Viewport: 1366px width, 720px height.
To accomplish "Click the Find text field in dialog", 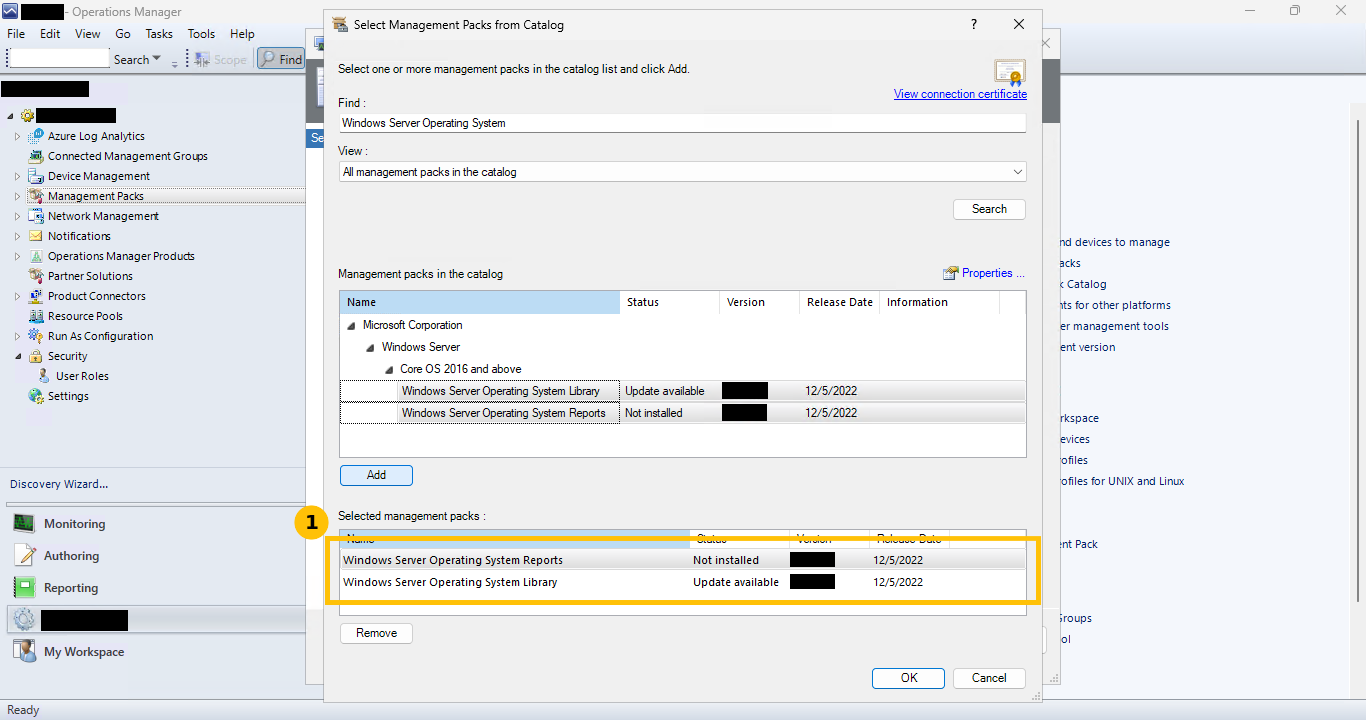I will (x=683, y=123).
